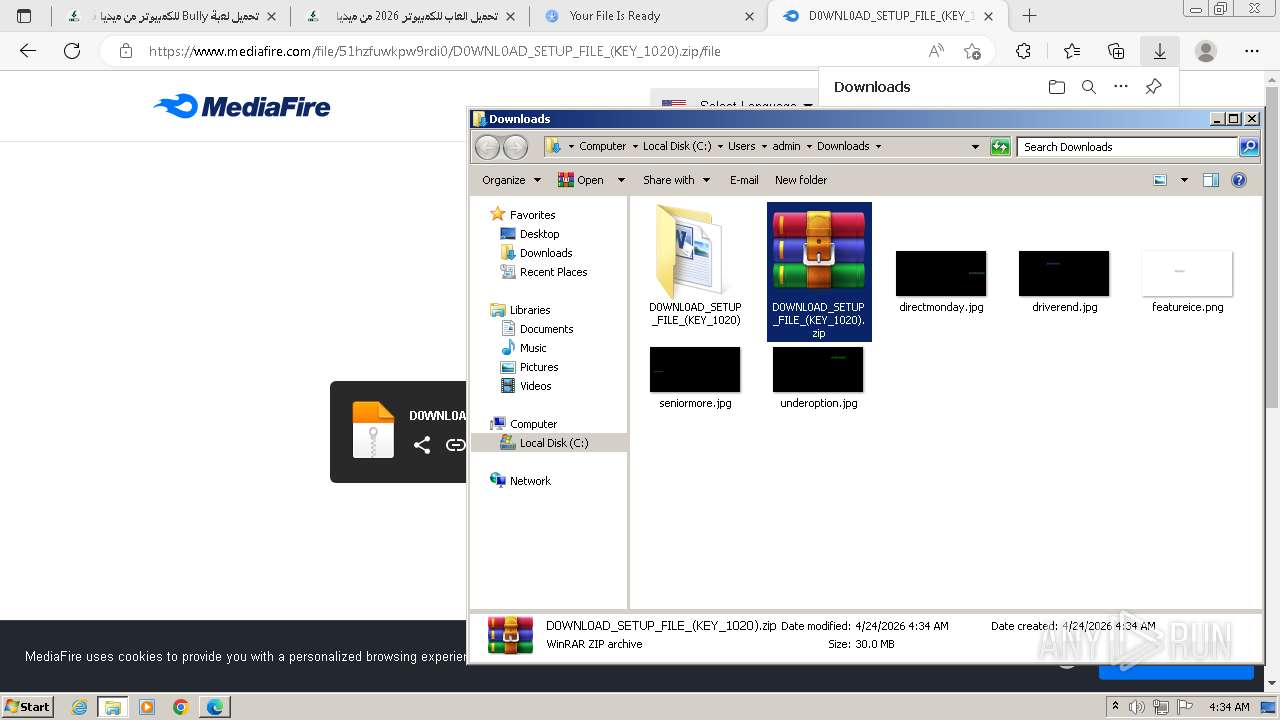Click New folder in Explorer toolbar
Image resolution: width=1280 pixels, height=720 pixels.
(801, 180)
